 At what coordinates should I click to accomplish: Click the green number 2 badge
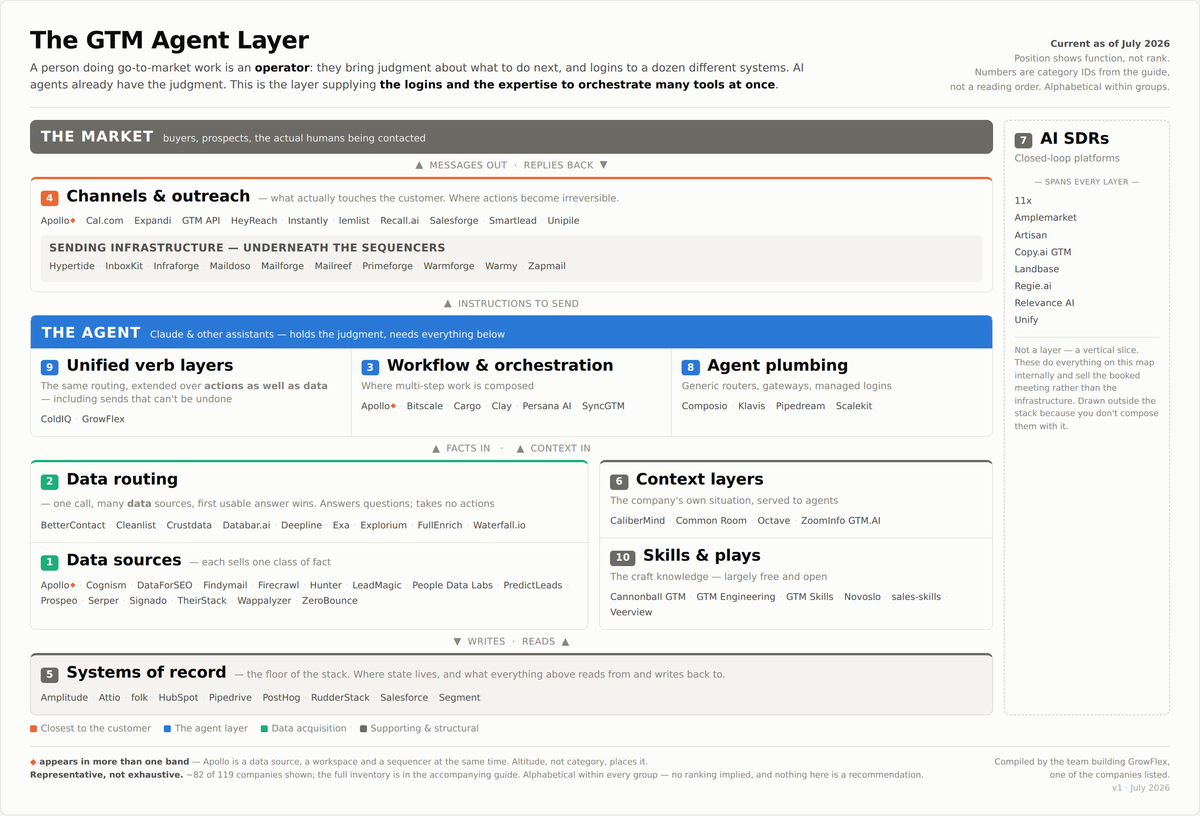point(50,481)
